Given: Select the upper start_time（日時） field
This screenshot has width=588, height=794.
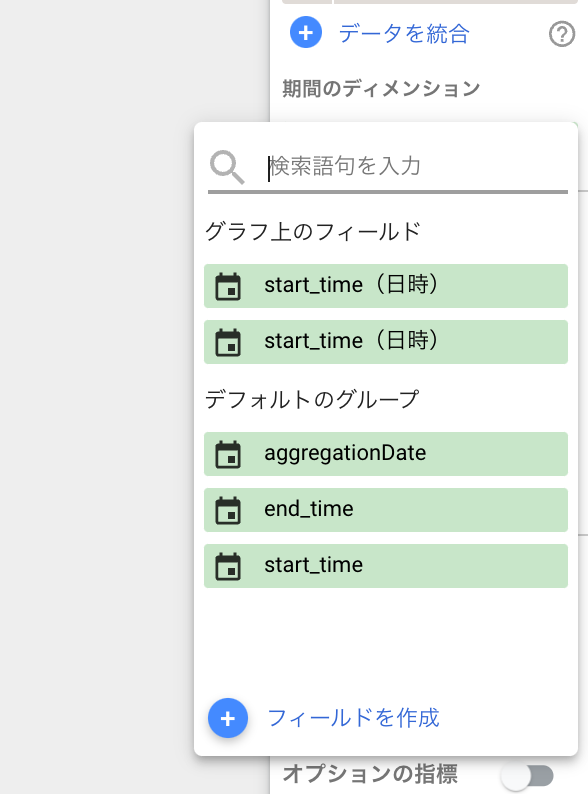Looking at the screenshot, I should tap(386, 286).
